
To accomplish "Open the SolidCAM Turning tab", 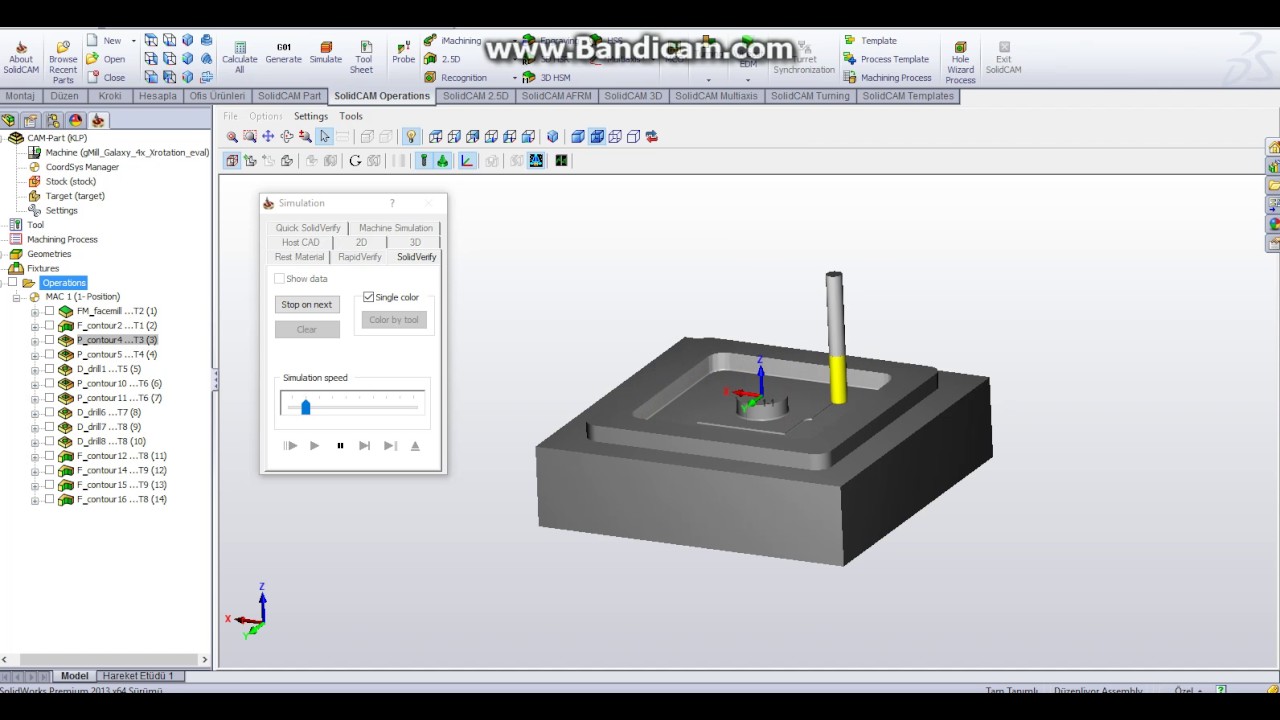I will (x=810, y=96).
